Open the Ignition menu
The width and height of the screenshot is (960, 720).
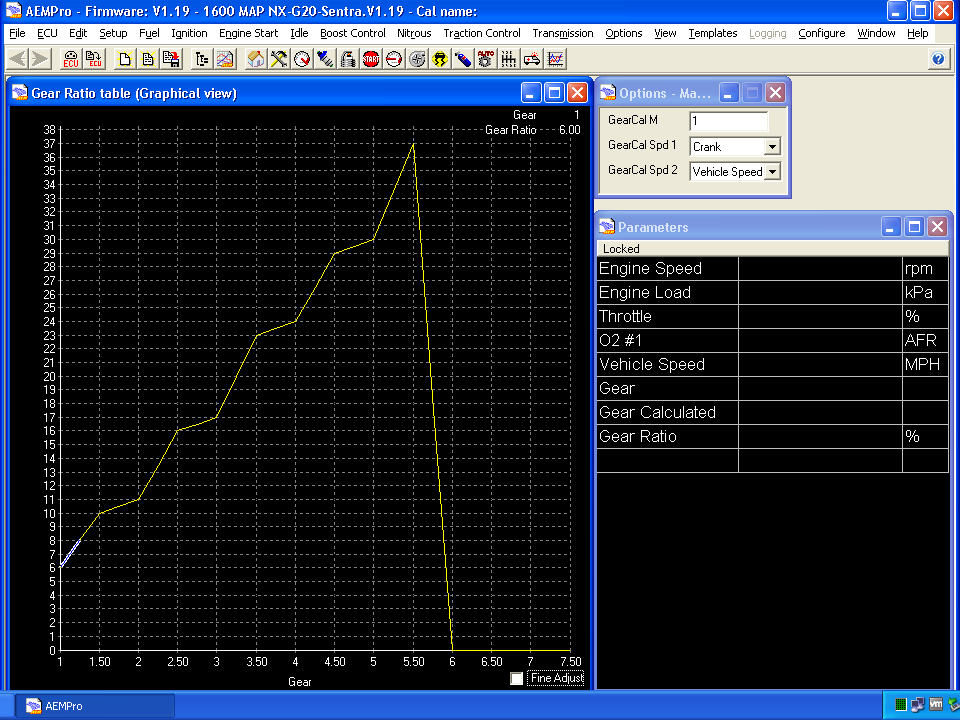coord(189,33)
